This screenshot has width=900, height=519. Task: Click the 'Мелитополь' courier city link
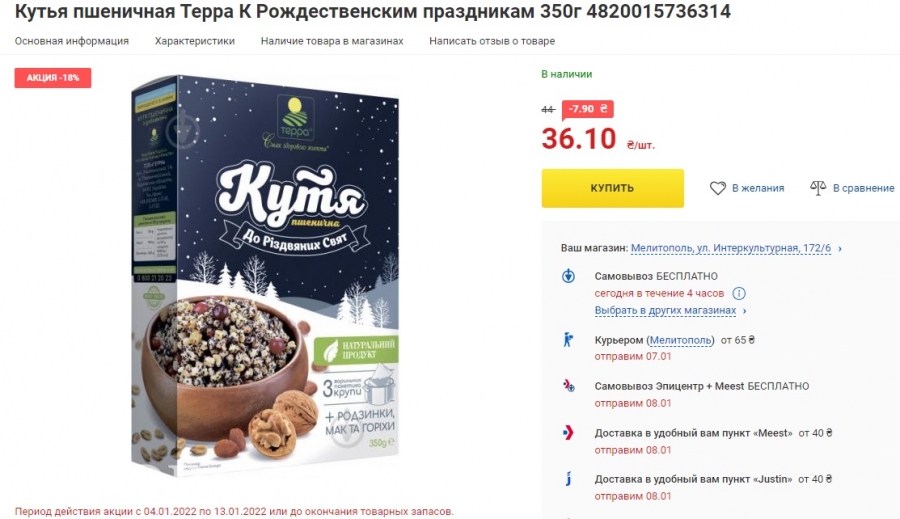pyautogui.click(x=680, y=340)
